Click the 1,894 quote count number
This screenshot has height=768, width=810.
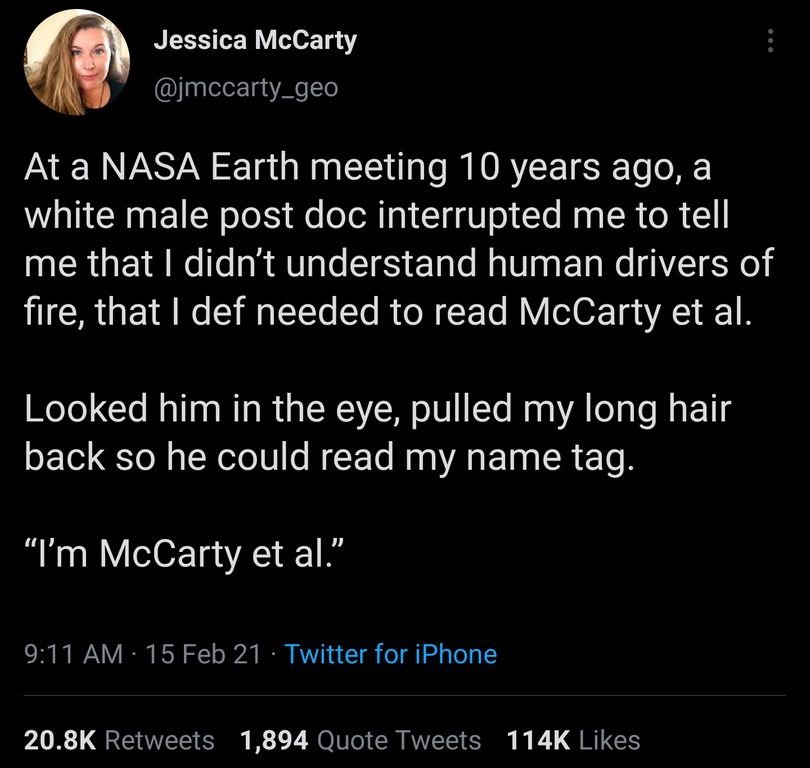click(275, 740)
